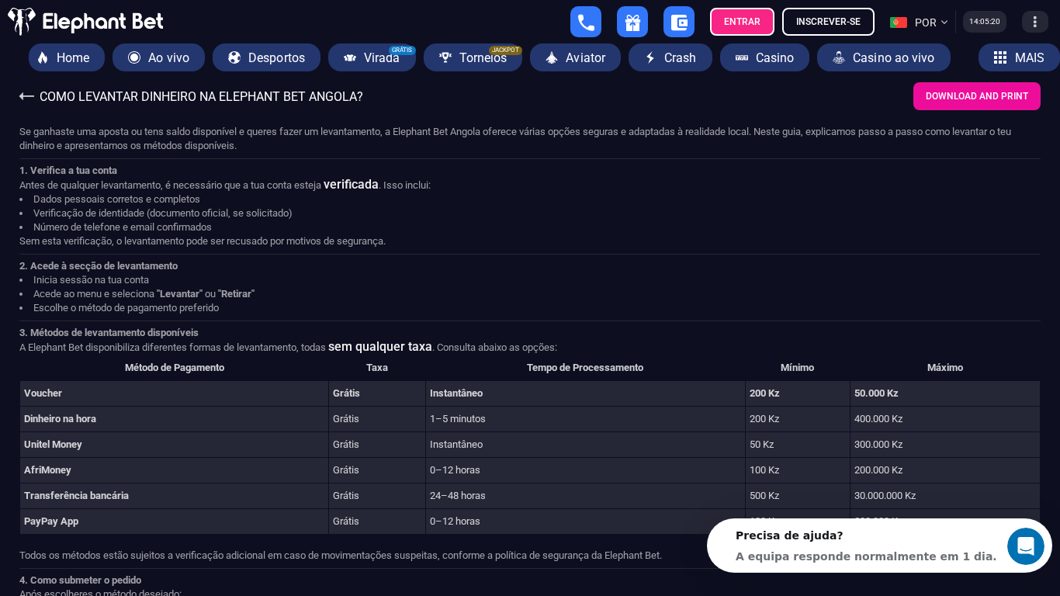The height and width of the screenshot is (596, 1060).
Task: Click the '1. Verifica a tua conta' heading
Action: click(x=68, y=170)
